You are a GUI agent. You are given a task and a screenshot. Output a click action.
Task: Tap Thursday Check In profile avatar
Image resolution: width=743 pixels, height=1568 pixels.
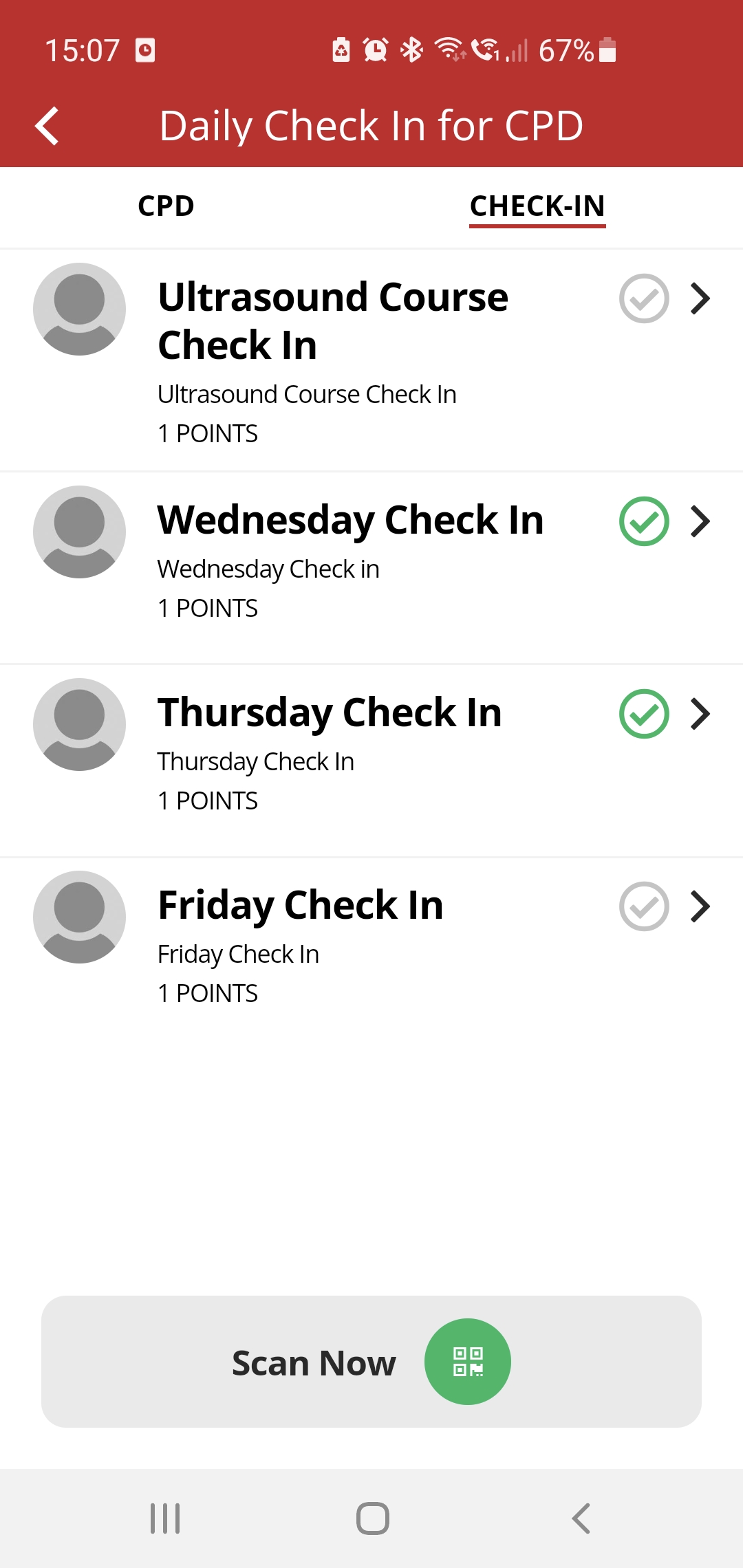79,724
